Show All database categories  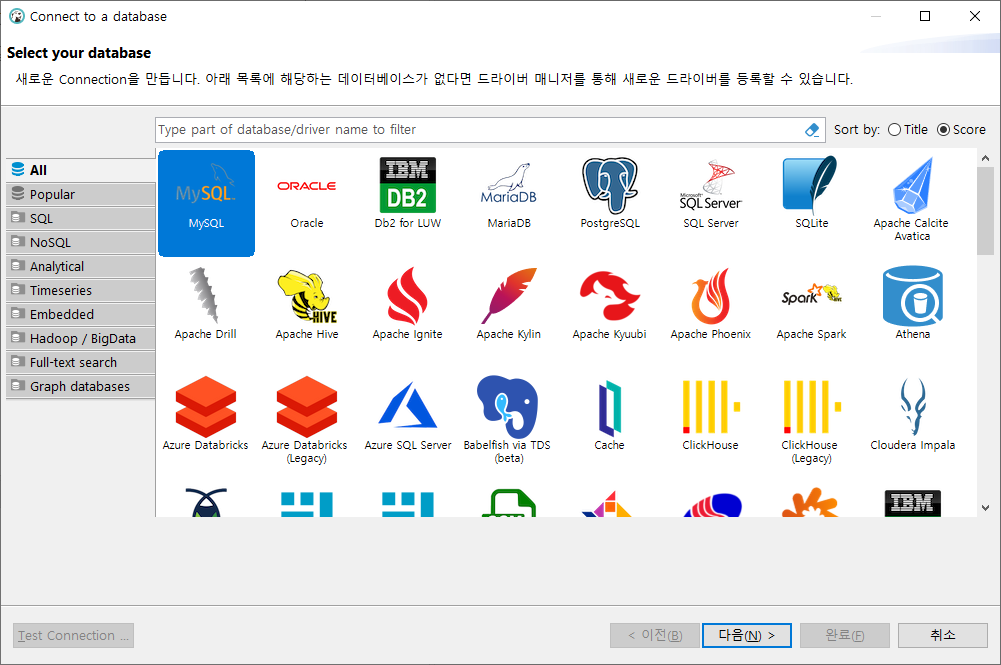pyautogui.click(x=80, y=170)
